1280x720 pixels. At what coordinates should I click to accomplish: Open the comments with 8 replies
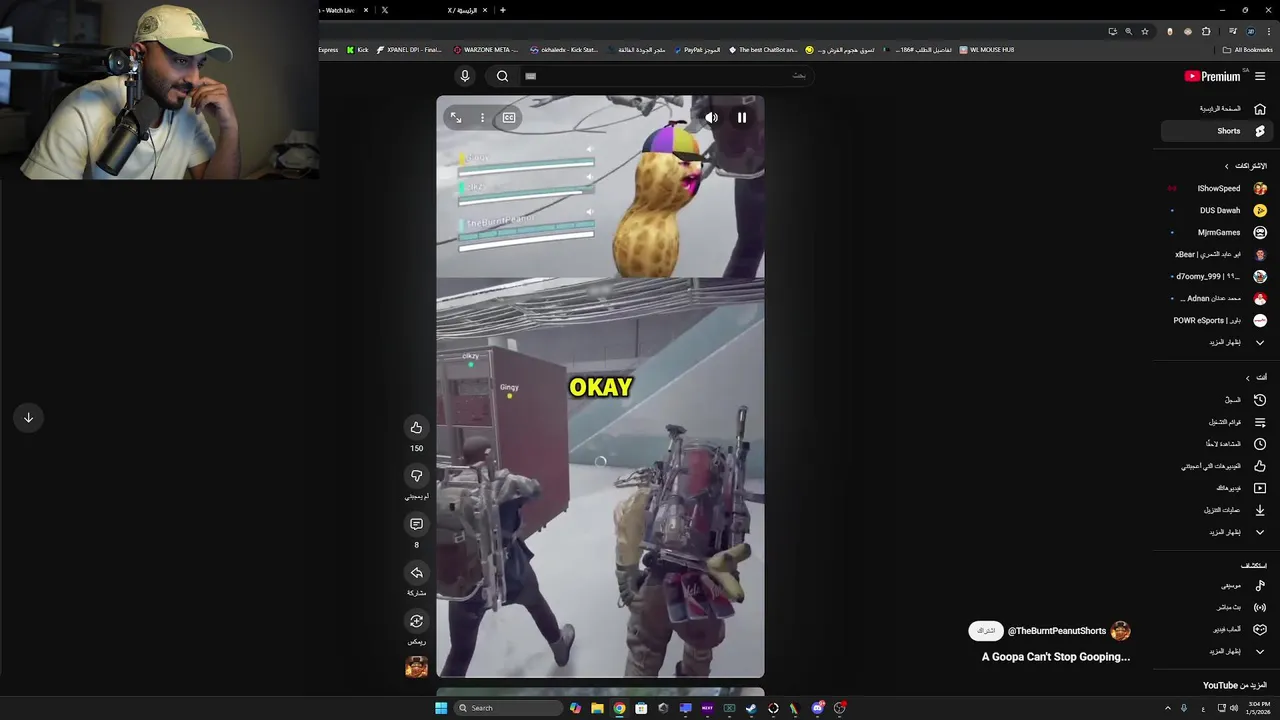416,524
